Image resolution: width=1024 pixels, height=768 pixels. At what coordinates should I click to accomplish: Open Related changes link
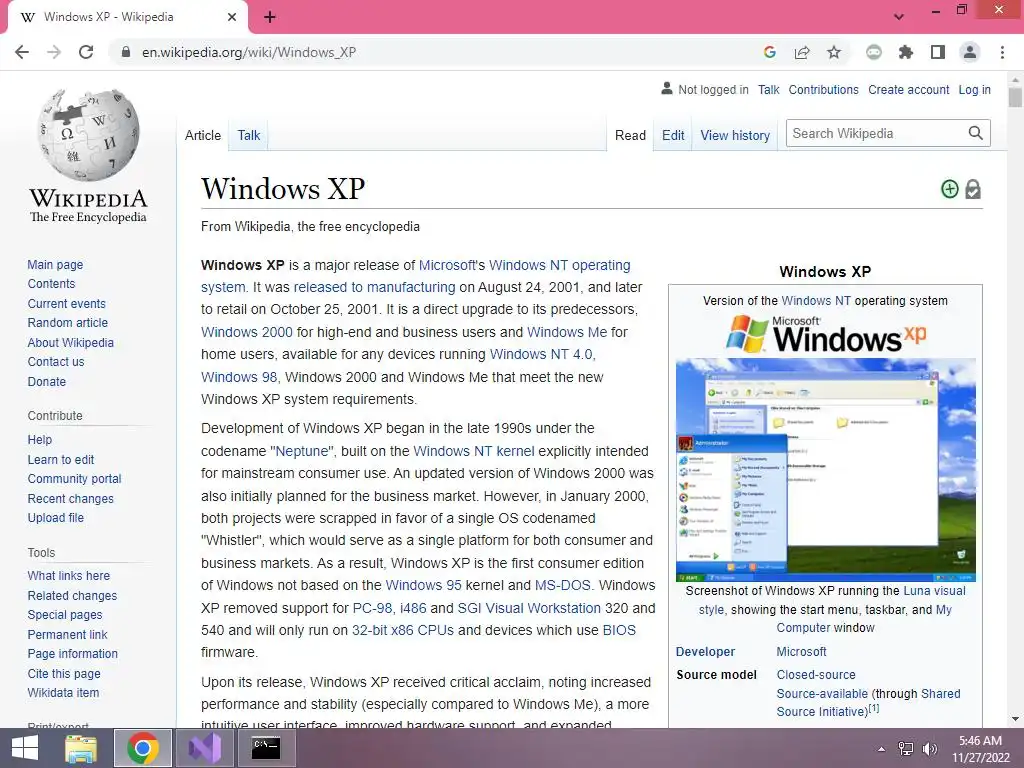(x=72, y=596)
